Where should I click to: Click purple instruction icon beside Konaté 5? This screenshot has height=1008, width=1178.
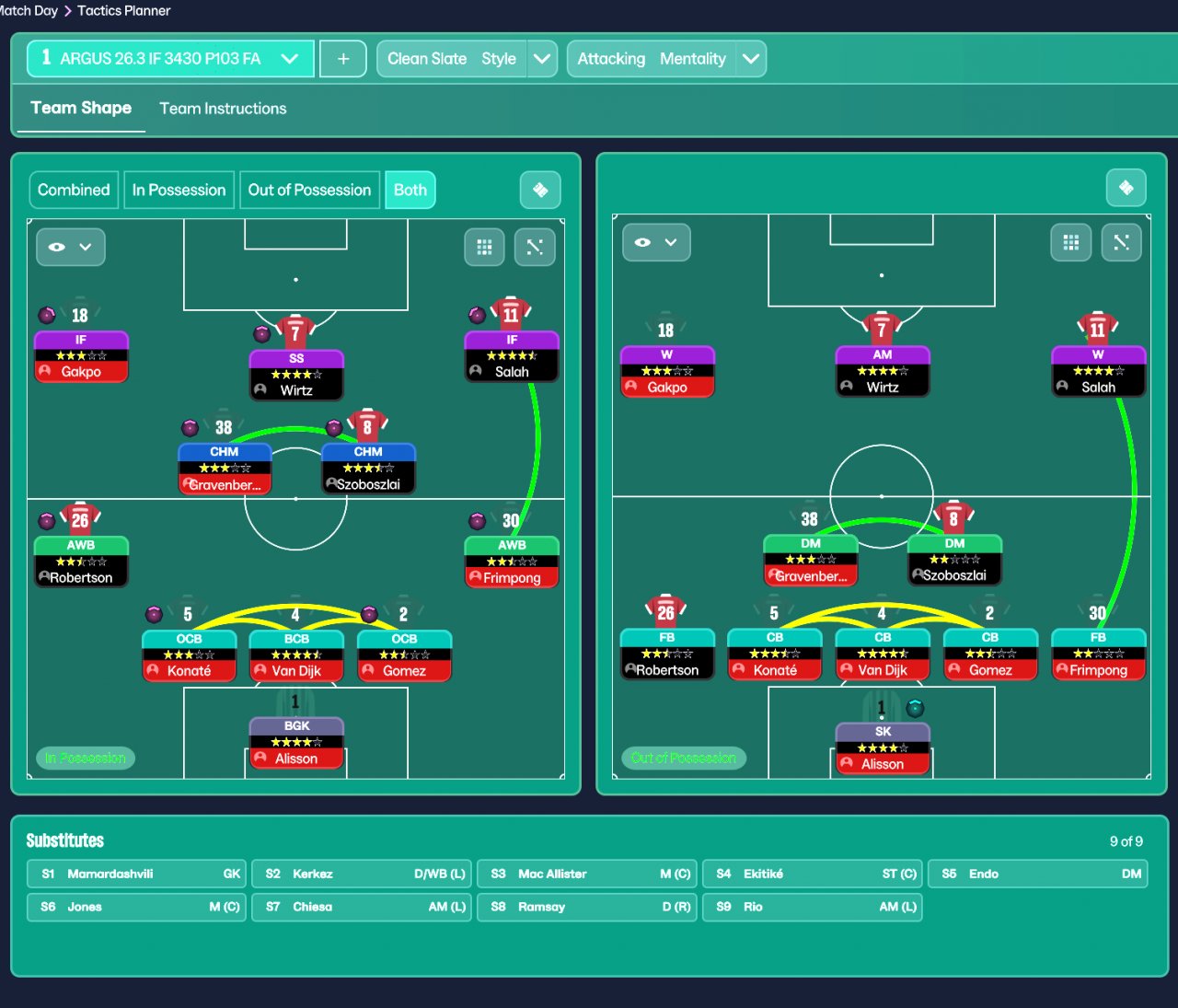154,614
